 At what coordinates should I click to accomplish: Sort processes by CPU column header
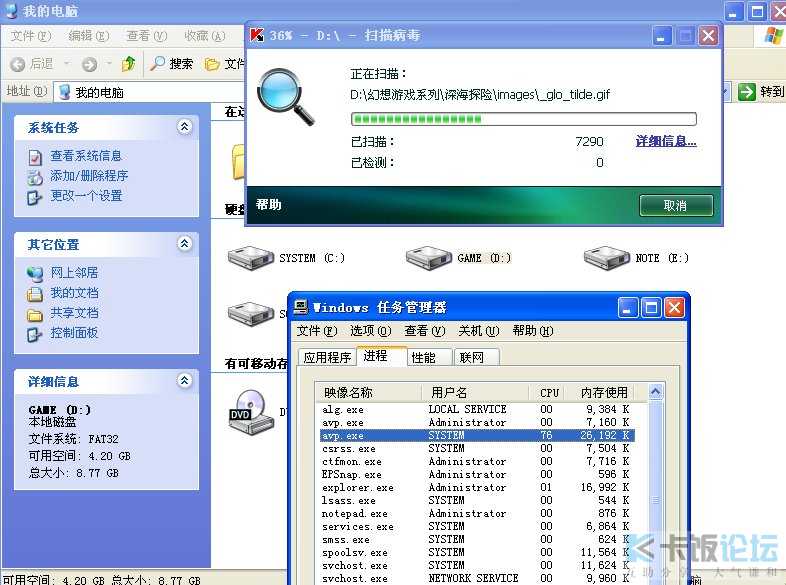tap(548, 393)
